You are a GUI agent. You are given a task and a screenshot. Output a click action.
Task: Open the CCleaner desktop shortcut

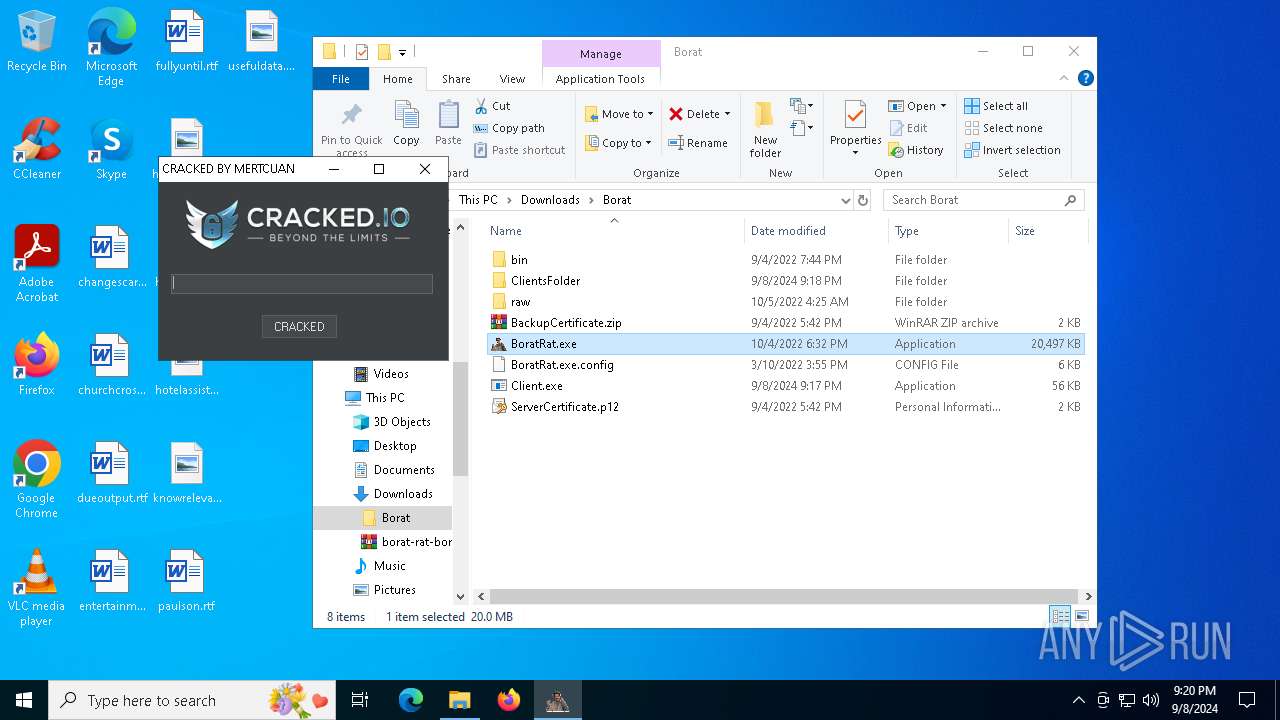tap(37, 149)
